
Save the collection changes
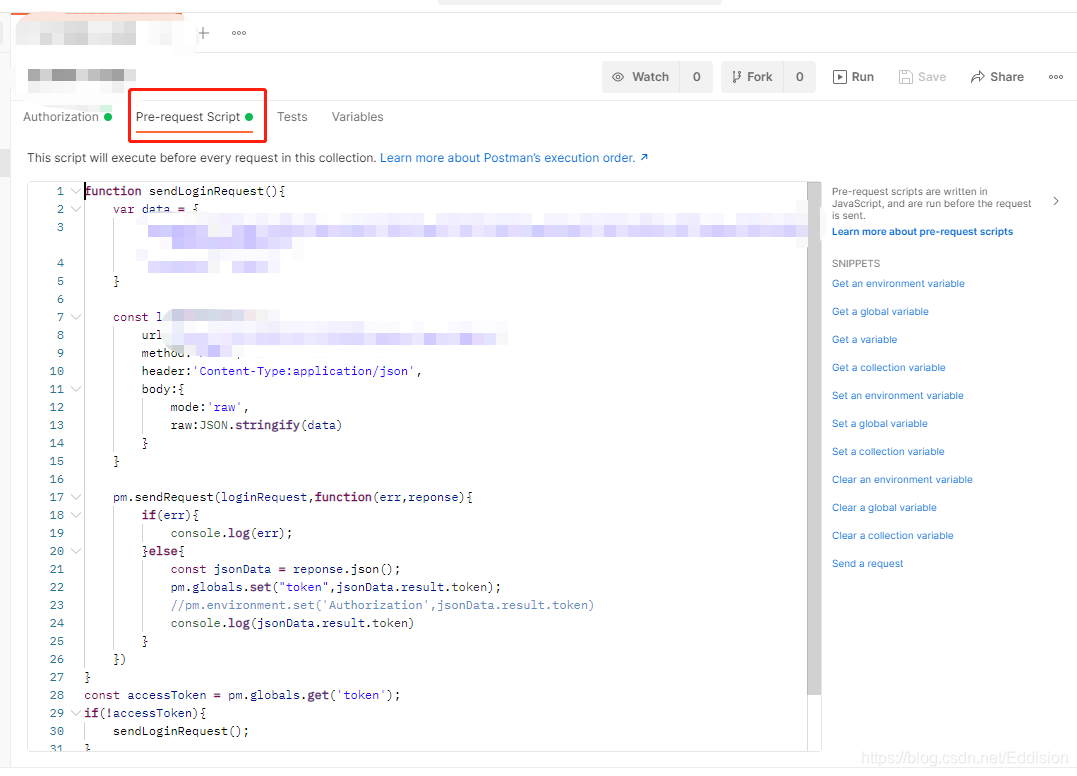922,77
